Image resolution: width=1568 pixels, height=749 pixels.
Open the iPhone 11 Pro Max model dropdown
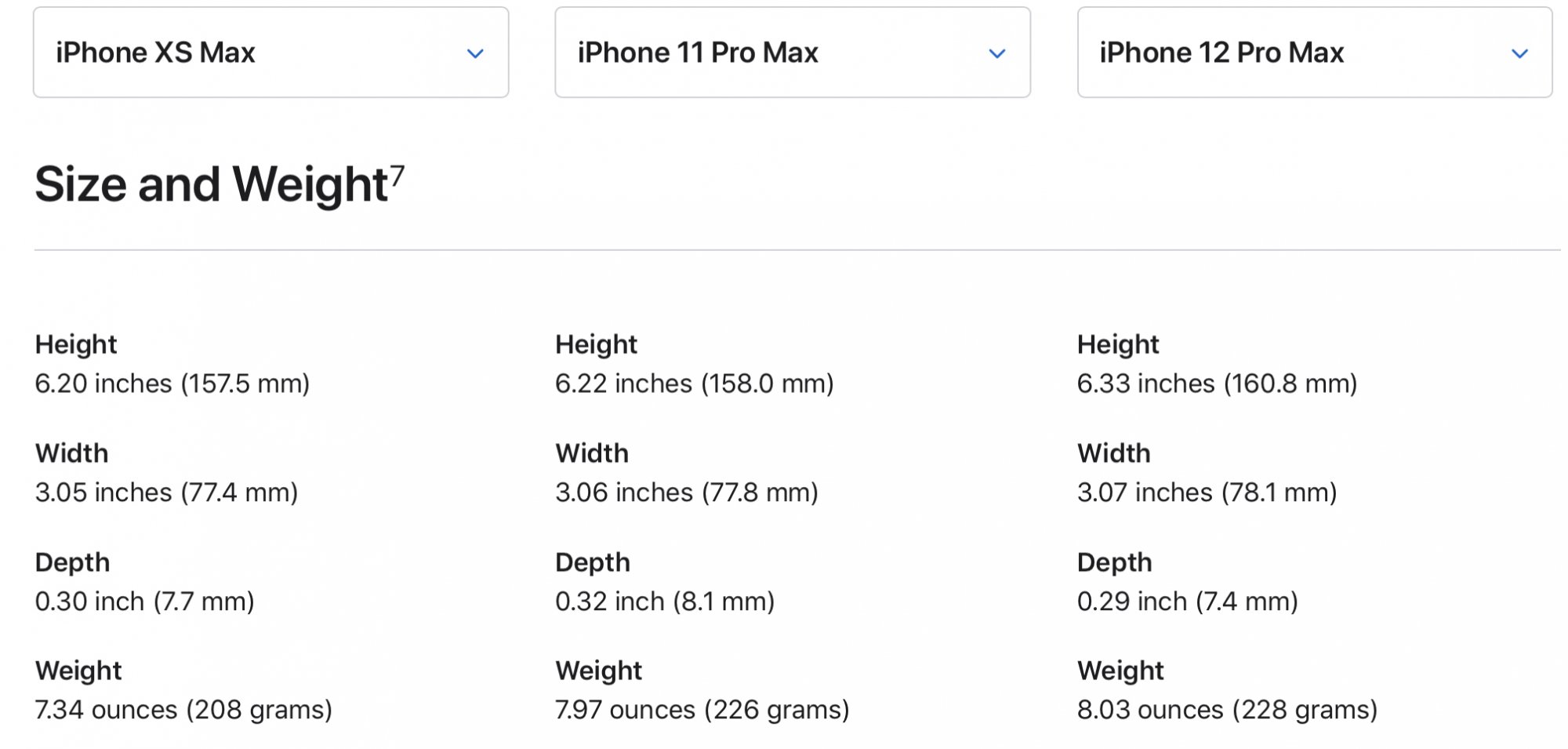tap(793, 53)
